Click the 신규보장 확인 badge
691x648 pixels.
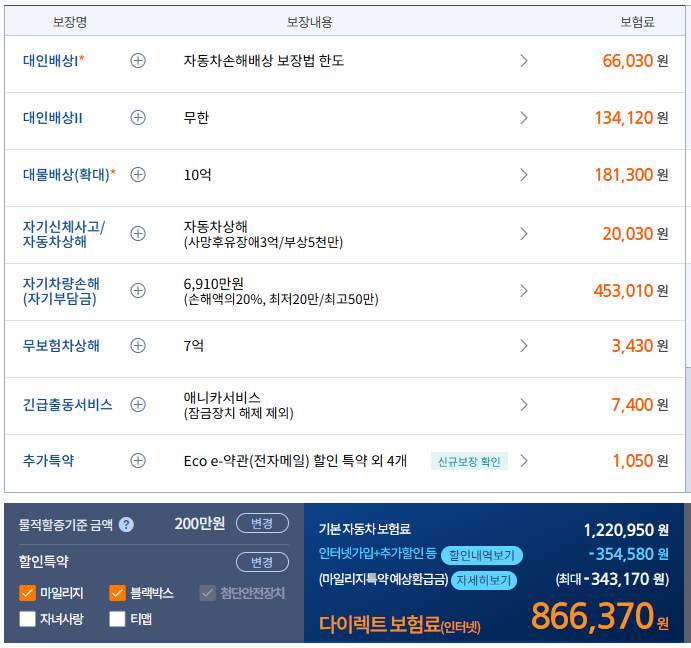point(469,462)
